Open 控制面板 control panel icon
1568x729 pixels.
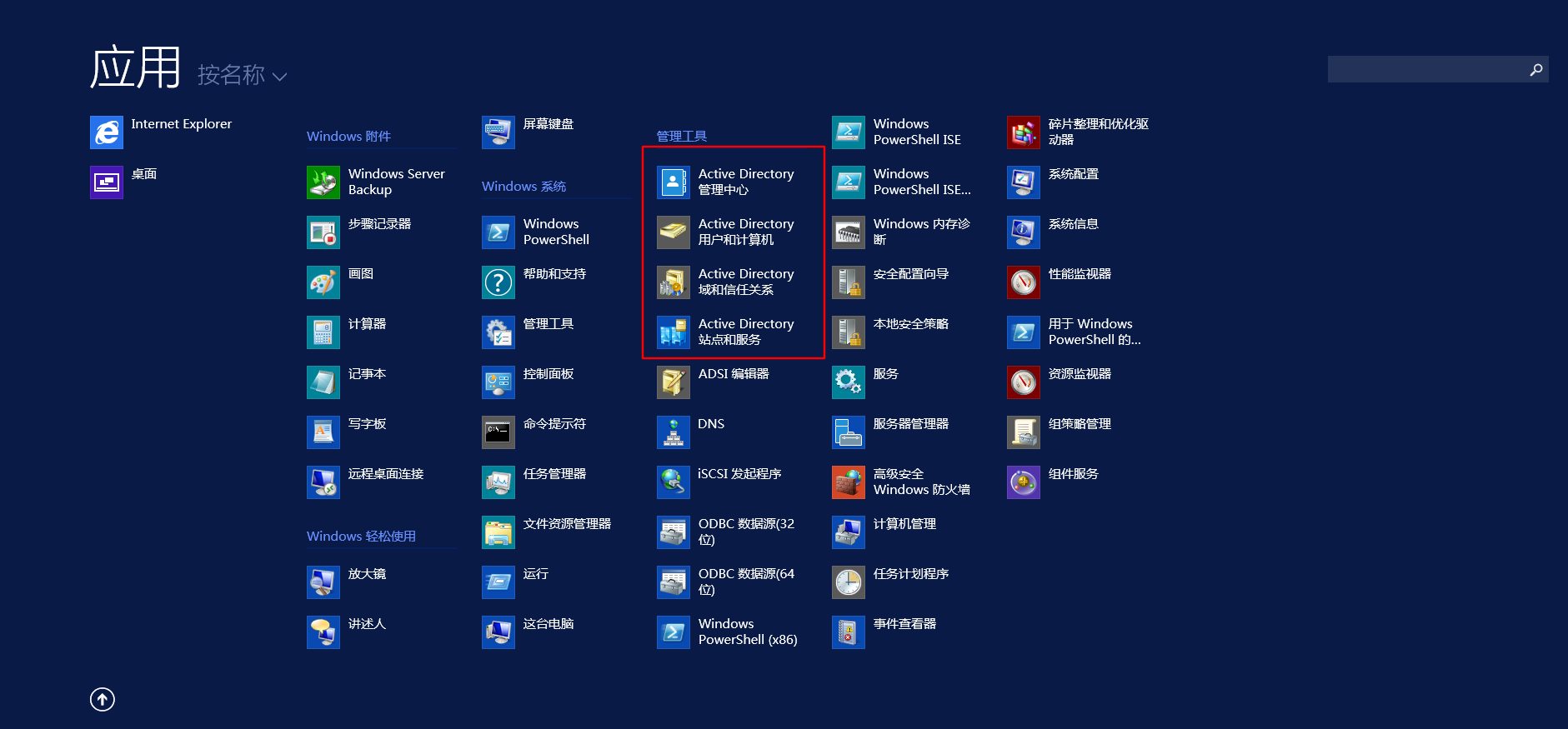498,382
